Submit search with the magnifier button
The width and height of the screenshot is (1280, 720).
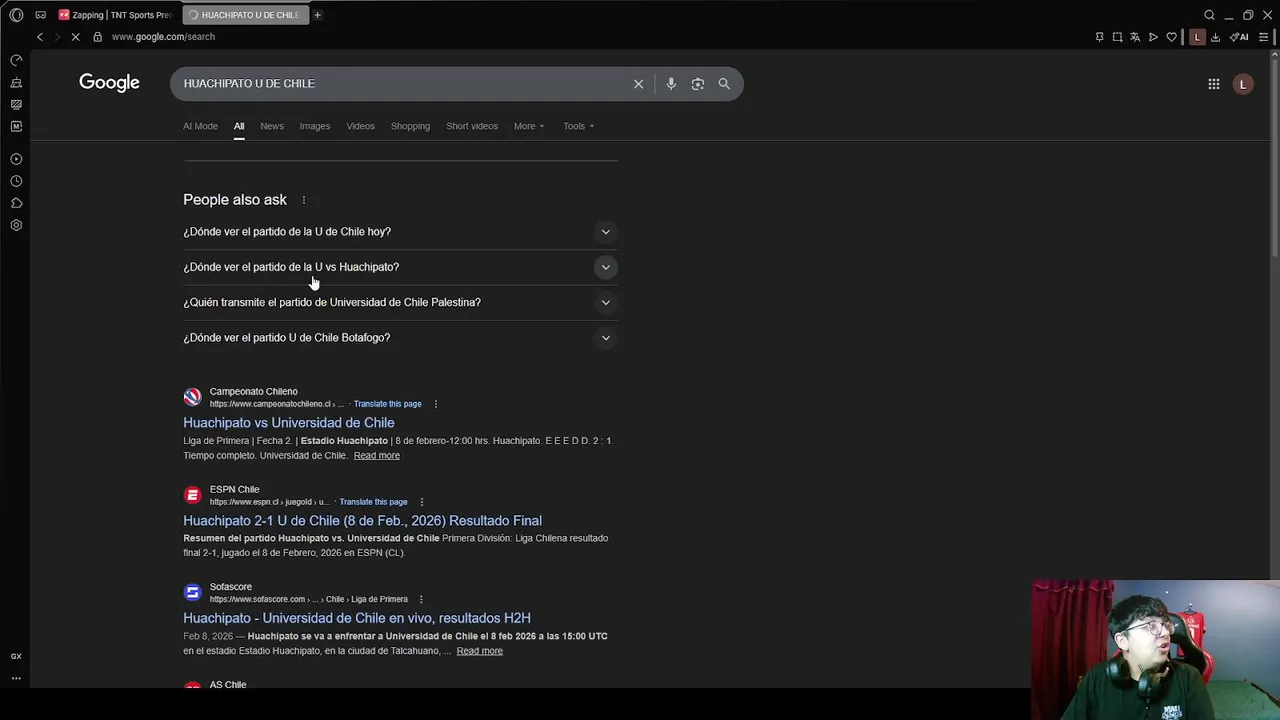point(724,84)
